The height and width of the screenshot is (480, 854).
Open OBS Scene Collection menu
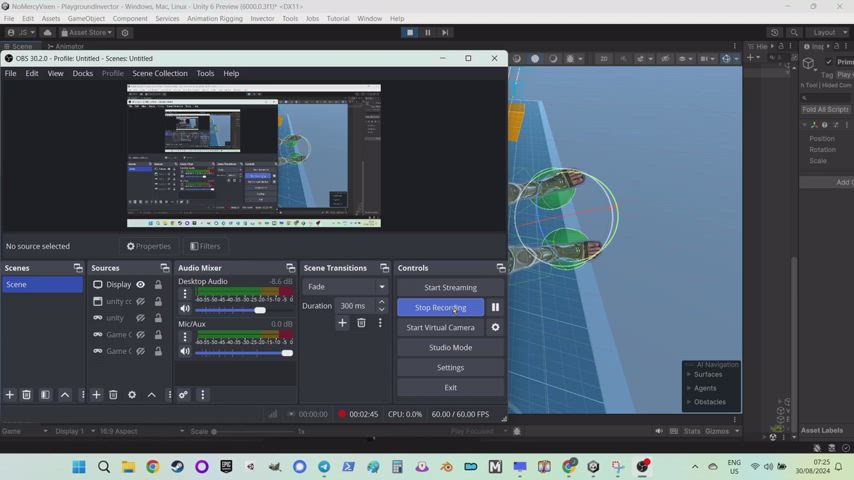click(x=160, y=73)
